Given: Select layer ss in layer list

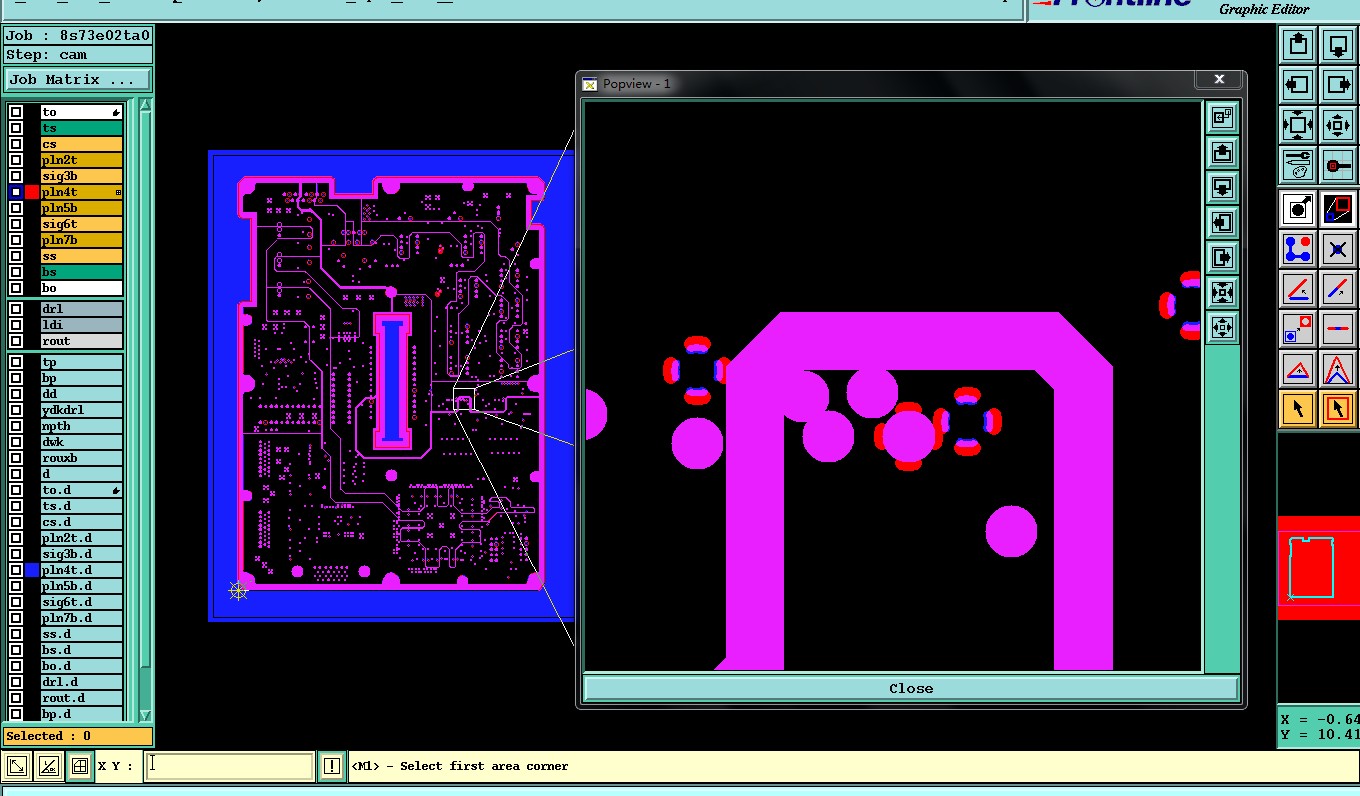Looking at the screenshot, I should (82, 256).
